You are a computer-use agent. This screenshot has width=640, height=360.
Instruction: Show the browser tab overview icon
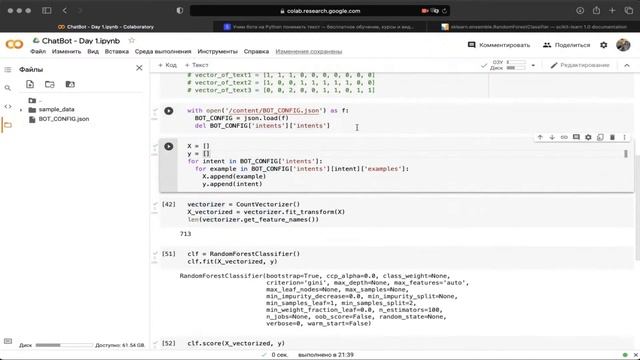[629, 11]
